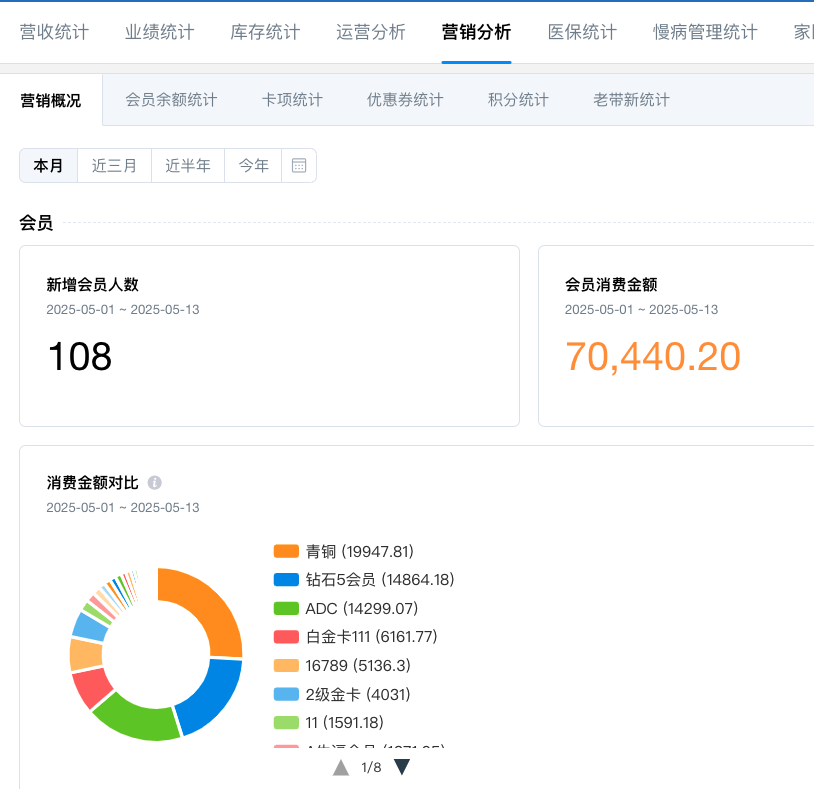Open the 营收统计 top tab
Screen dimensions: 814x789
[x=54, y=32]
